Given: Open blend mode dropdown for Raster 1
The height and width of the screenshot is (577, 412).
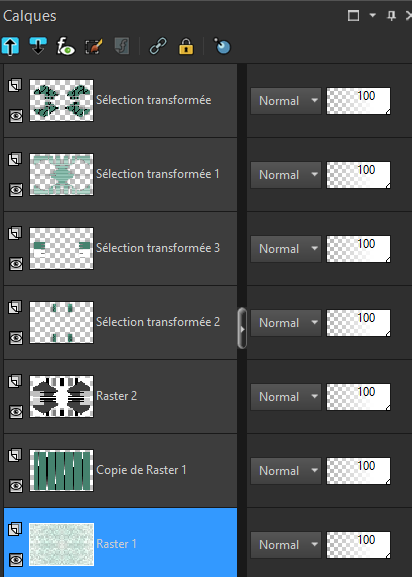Looking at the screenshot, I should pyautogui.click(x=286, y=545).
